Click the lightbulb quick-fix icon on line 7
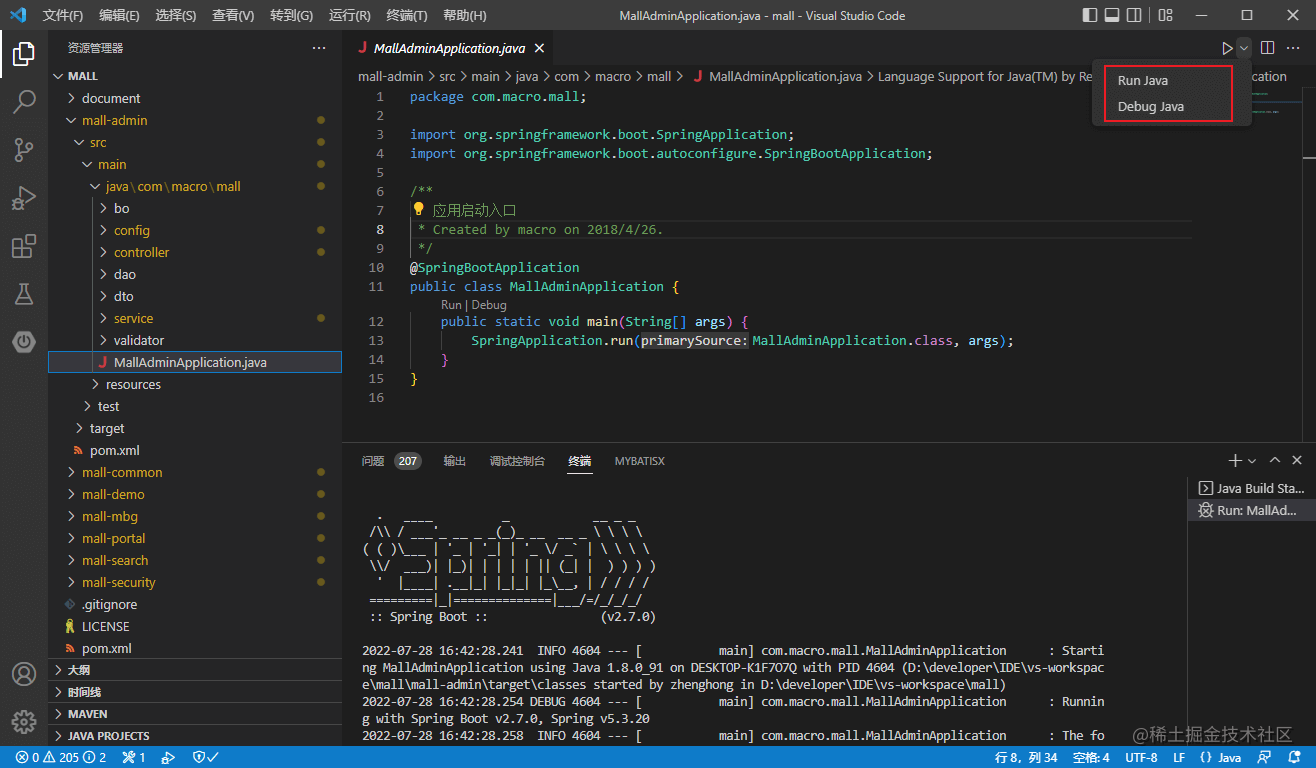The height and width of the screenshot is (768, 1316). [x=419, y=210]
